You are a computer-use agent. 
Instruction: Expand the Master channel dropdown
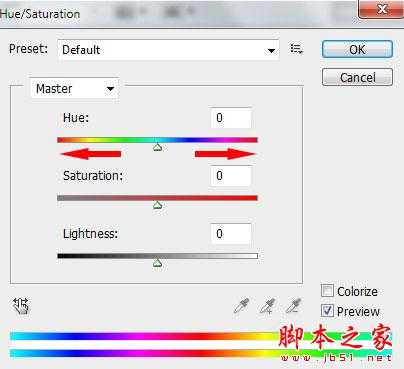74,89
